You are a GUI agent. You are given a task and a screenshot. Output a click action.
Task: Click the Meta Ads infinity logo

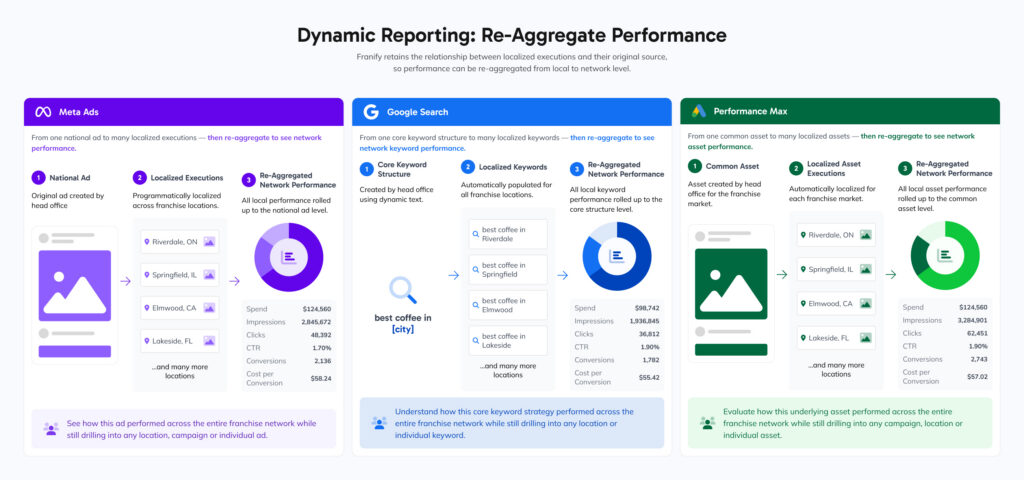pyautogui.click(x=43, y=112)
